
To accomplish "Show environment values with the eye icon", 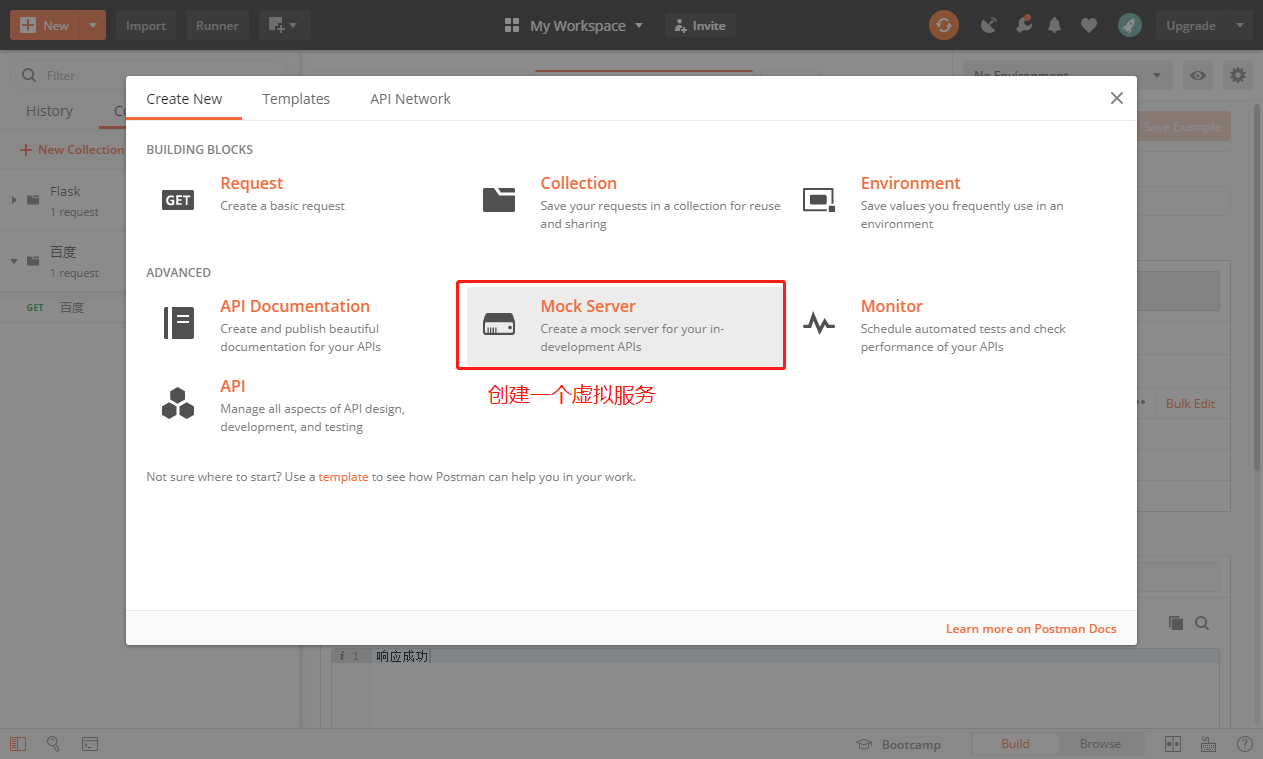I will click(x=1197, y=74).
